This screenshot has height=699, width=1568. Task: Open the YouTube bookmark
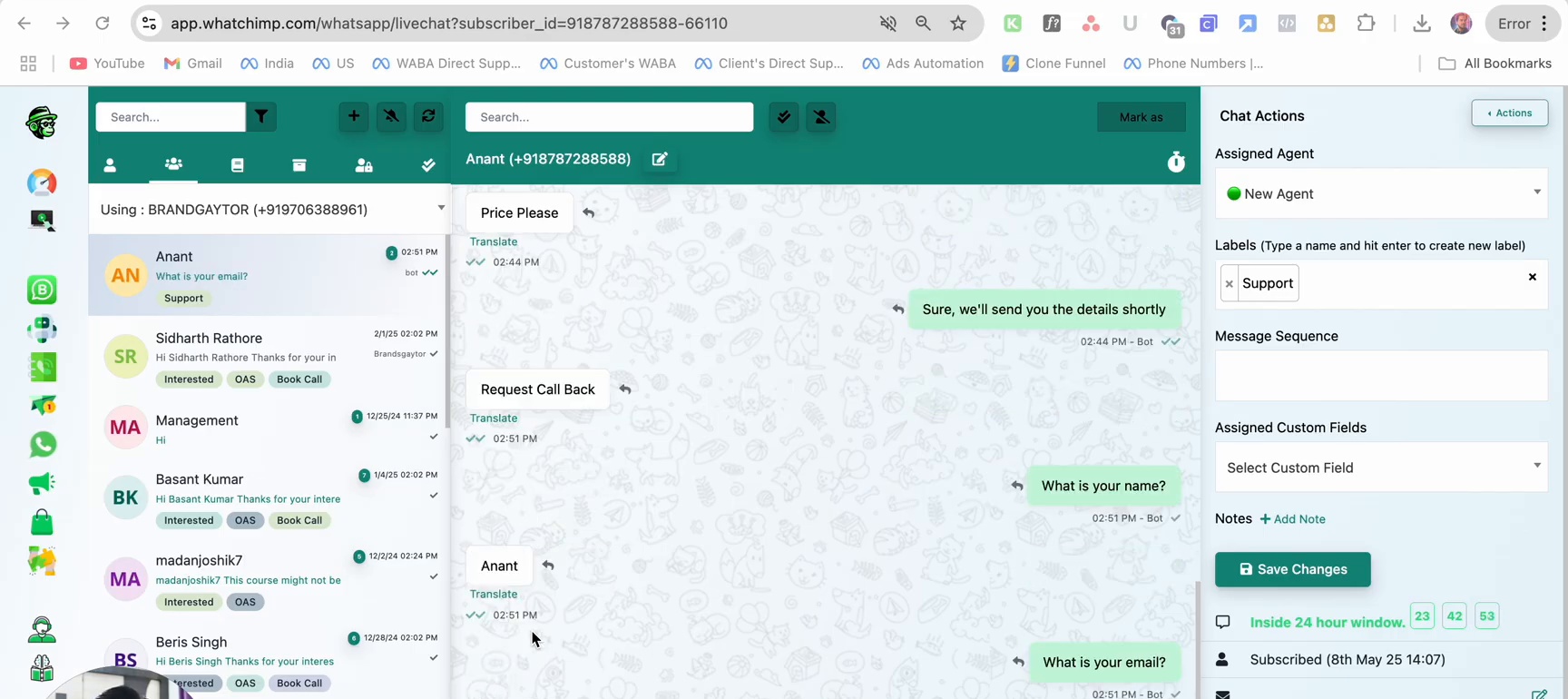click(107, 64)
